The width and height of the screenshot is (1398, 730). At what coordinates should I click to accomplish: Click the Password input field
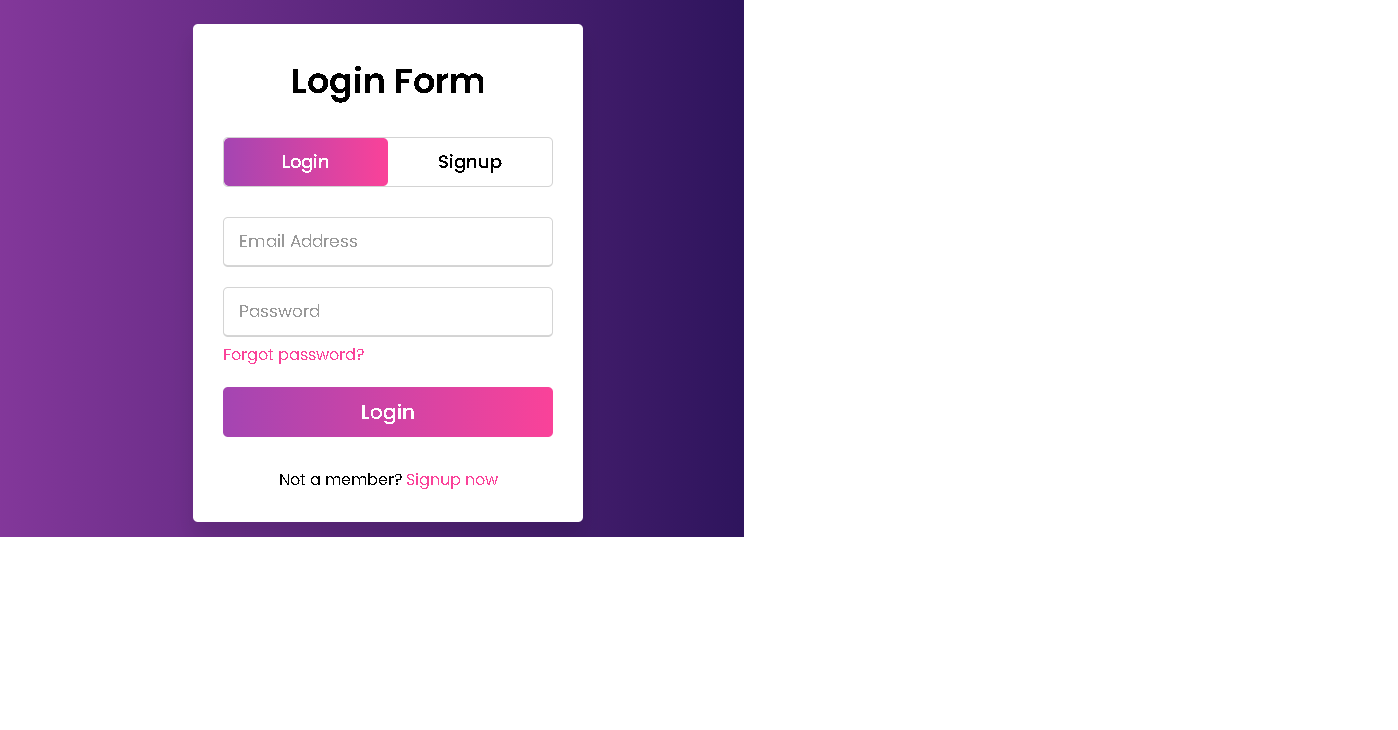point(388,311)
